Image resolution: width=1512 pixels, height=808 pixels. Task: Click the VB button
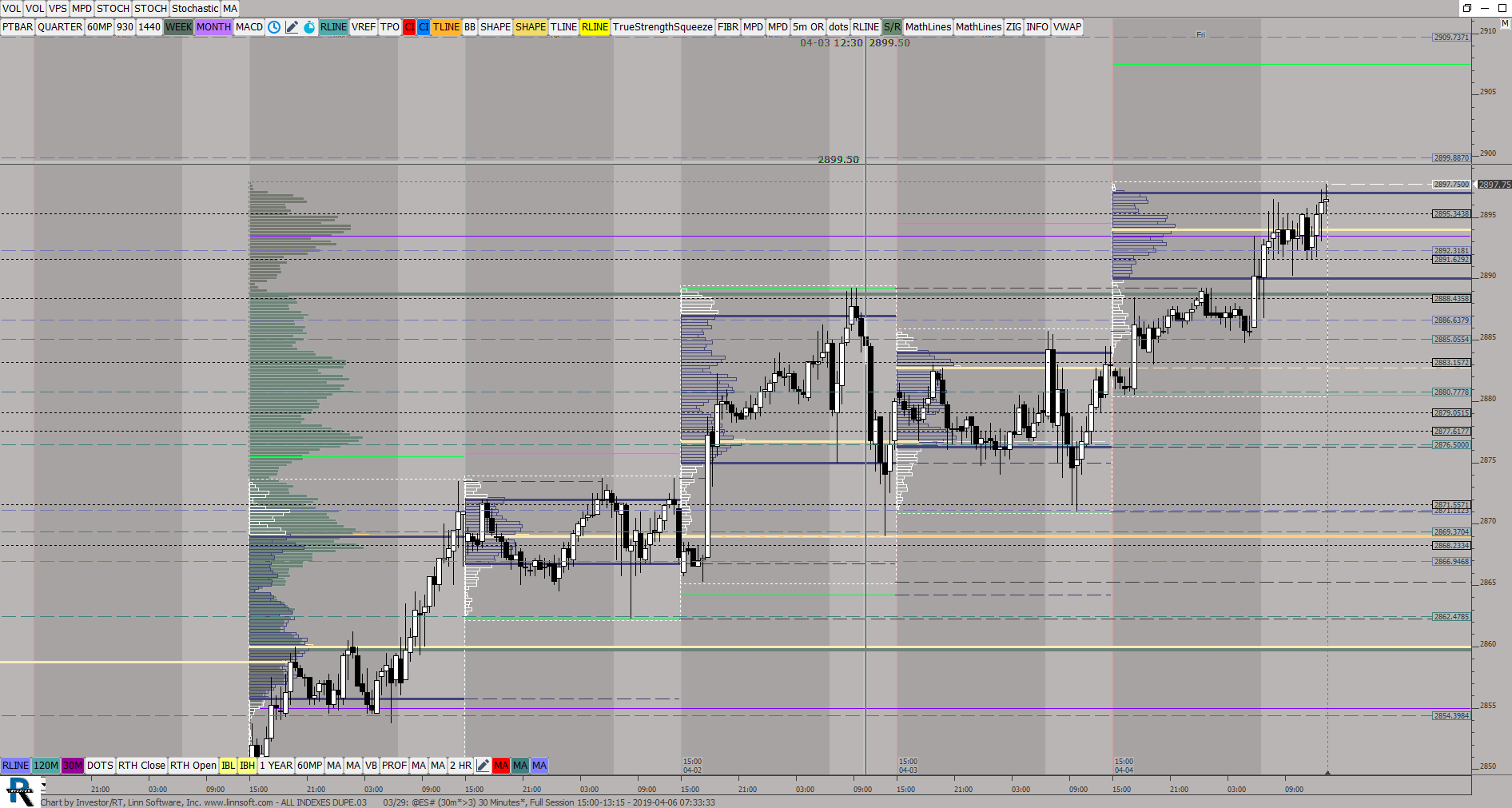coord(371,766)
